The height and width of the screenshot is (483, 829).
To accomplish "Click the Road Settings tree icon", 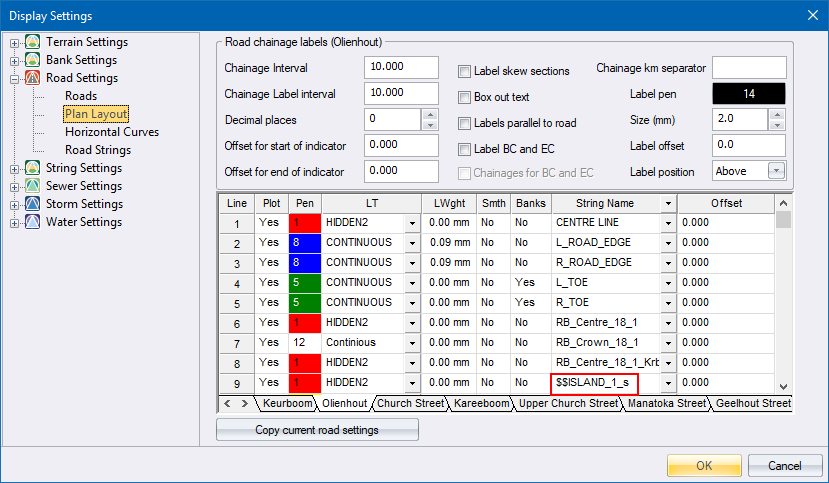I will [x=33, y=78].
